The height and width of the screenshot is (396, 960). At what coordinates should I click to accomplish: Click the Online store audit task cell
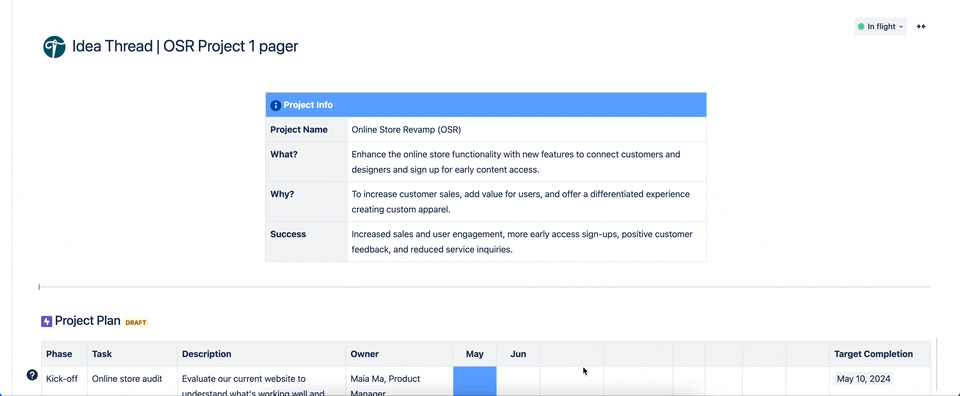[127, 379]
